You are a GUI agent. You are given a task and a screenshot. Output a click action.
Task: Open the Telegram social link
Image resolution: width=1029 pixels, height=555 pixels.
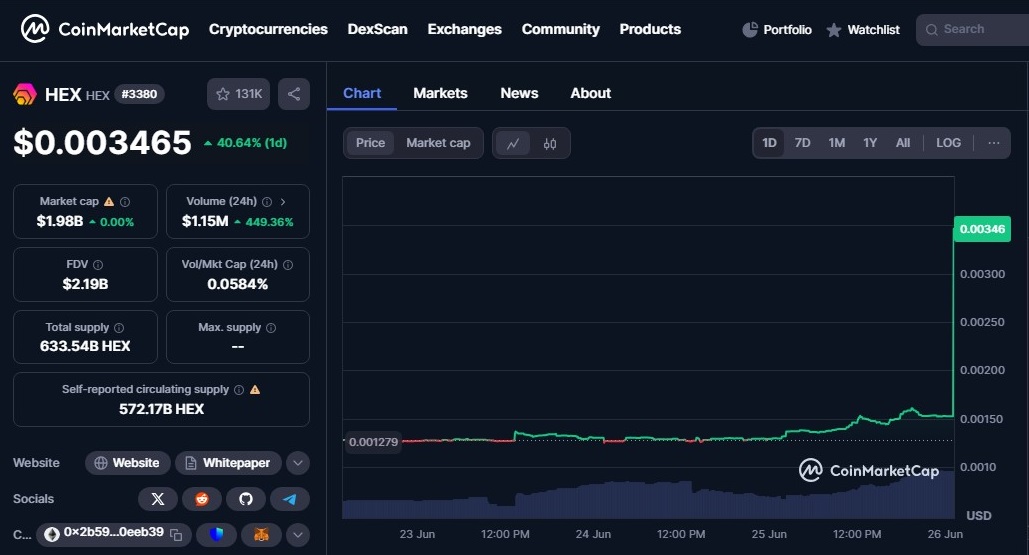click(289, 499)
